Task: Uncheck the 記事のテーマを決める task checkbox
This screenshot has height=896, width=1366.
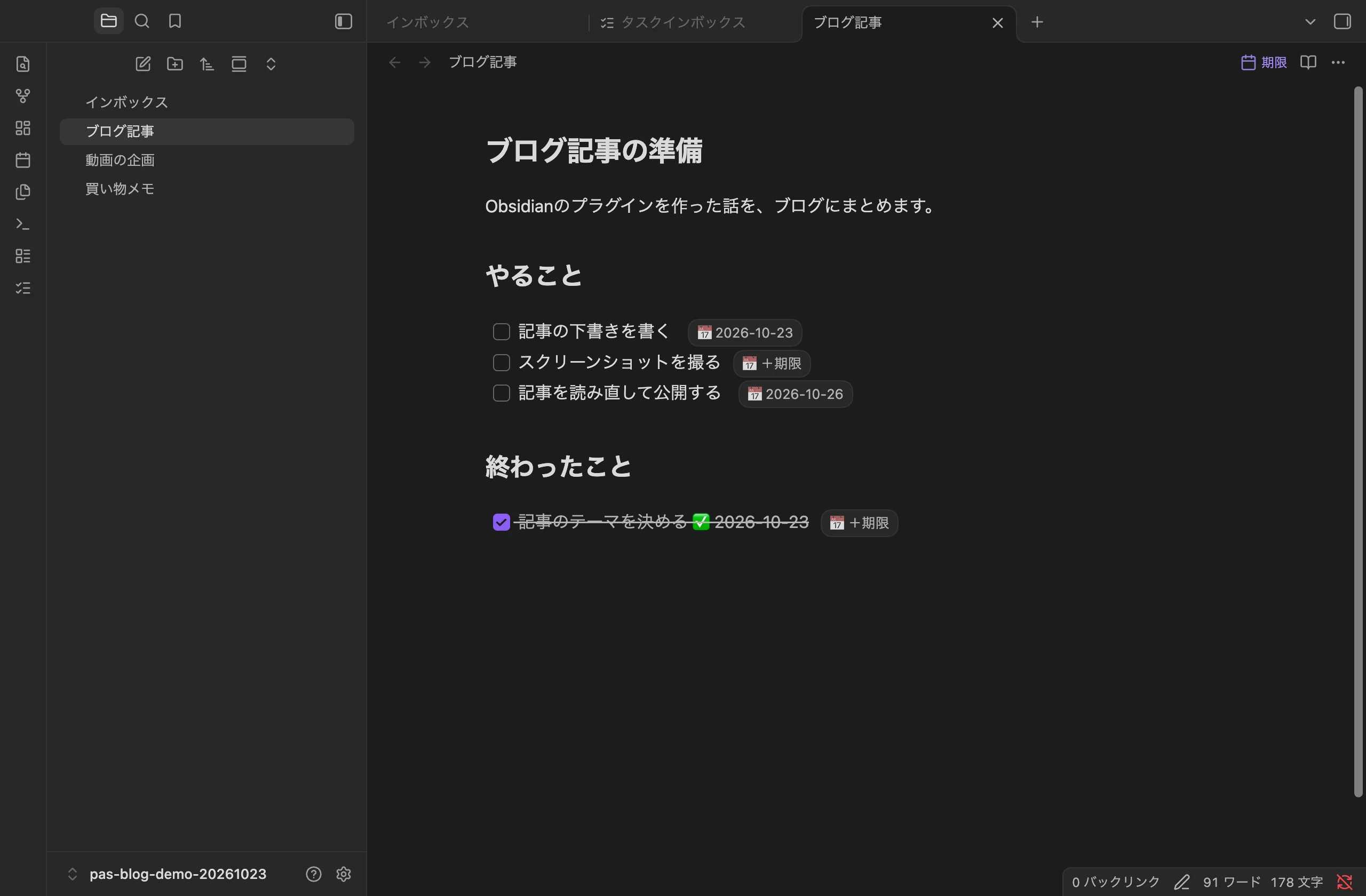Action: point(501,522)
